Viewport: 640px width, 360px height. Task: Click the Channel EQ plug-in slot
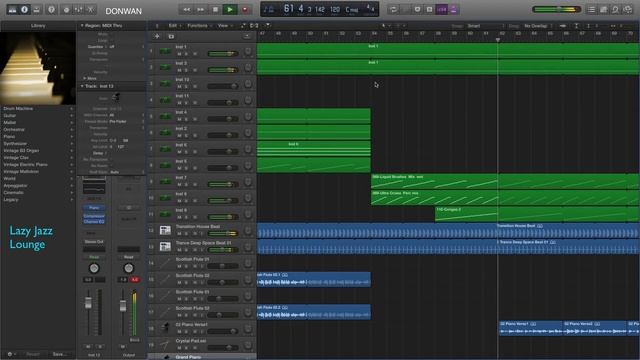[94, 221]
